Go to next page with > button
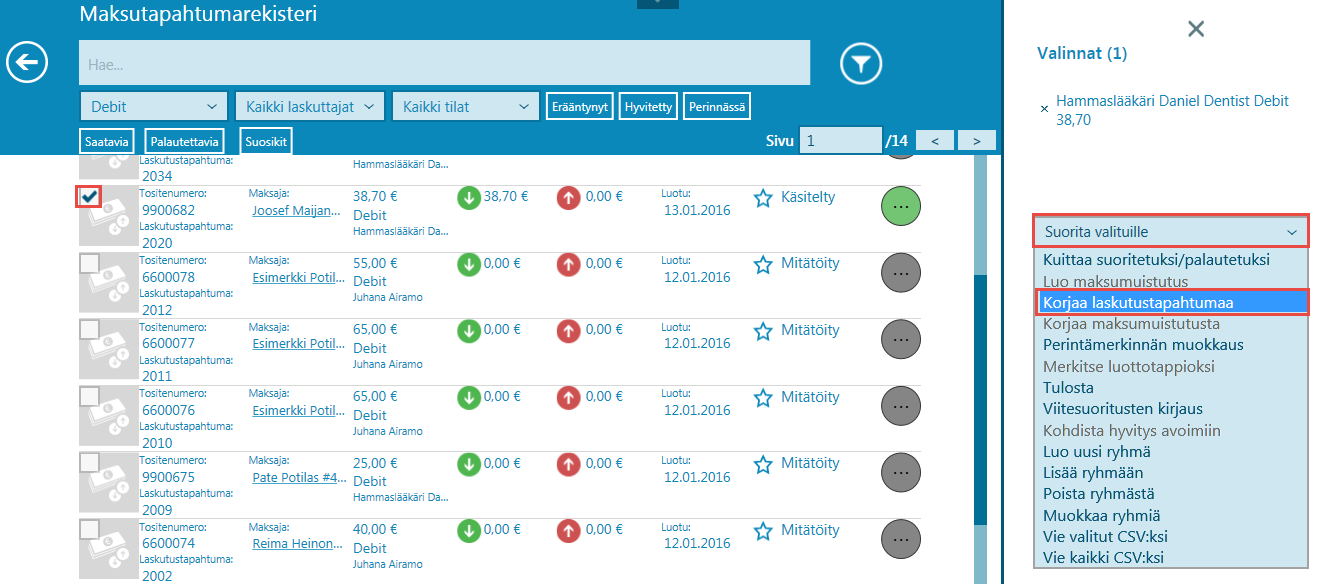 click(976, 142)
